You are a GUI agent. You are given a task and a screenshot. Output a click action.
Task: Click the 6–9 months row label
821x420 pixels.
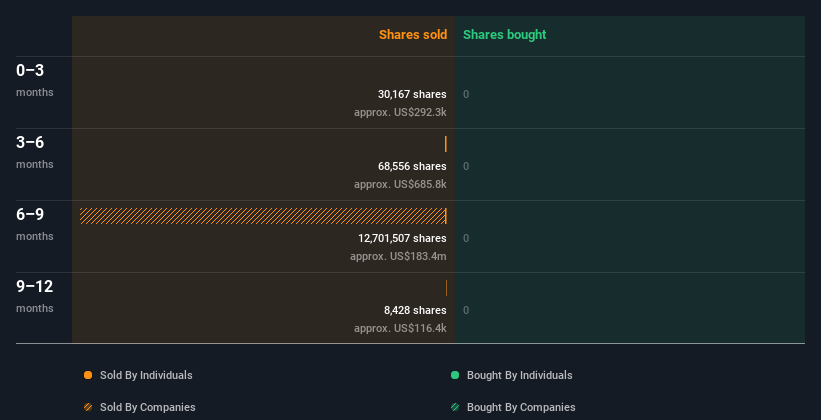[35, 224]
